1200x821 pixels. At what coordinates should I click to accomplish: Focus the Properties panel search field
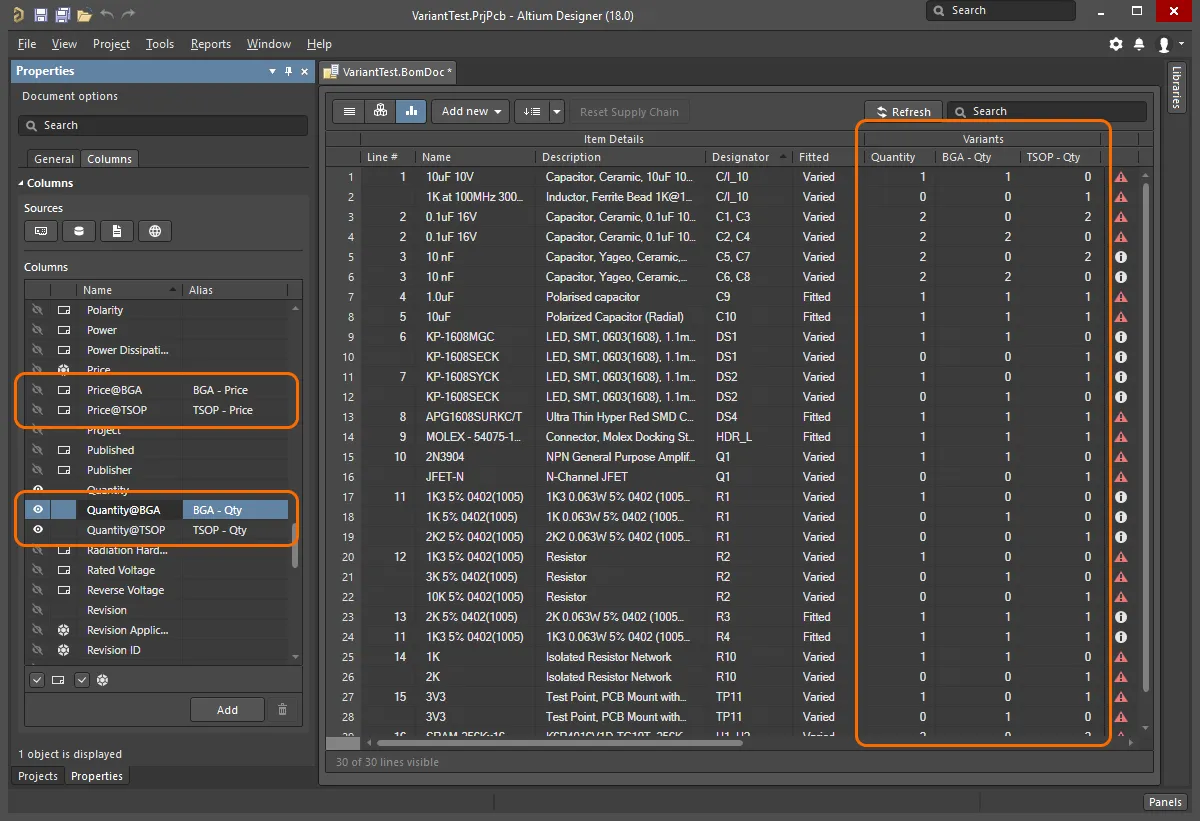[x=163, y=125]
